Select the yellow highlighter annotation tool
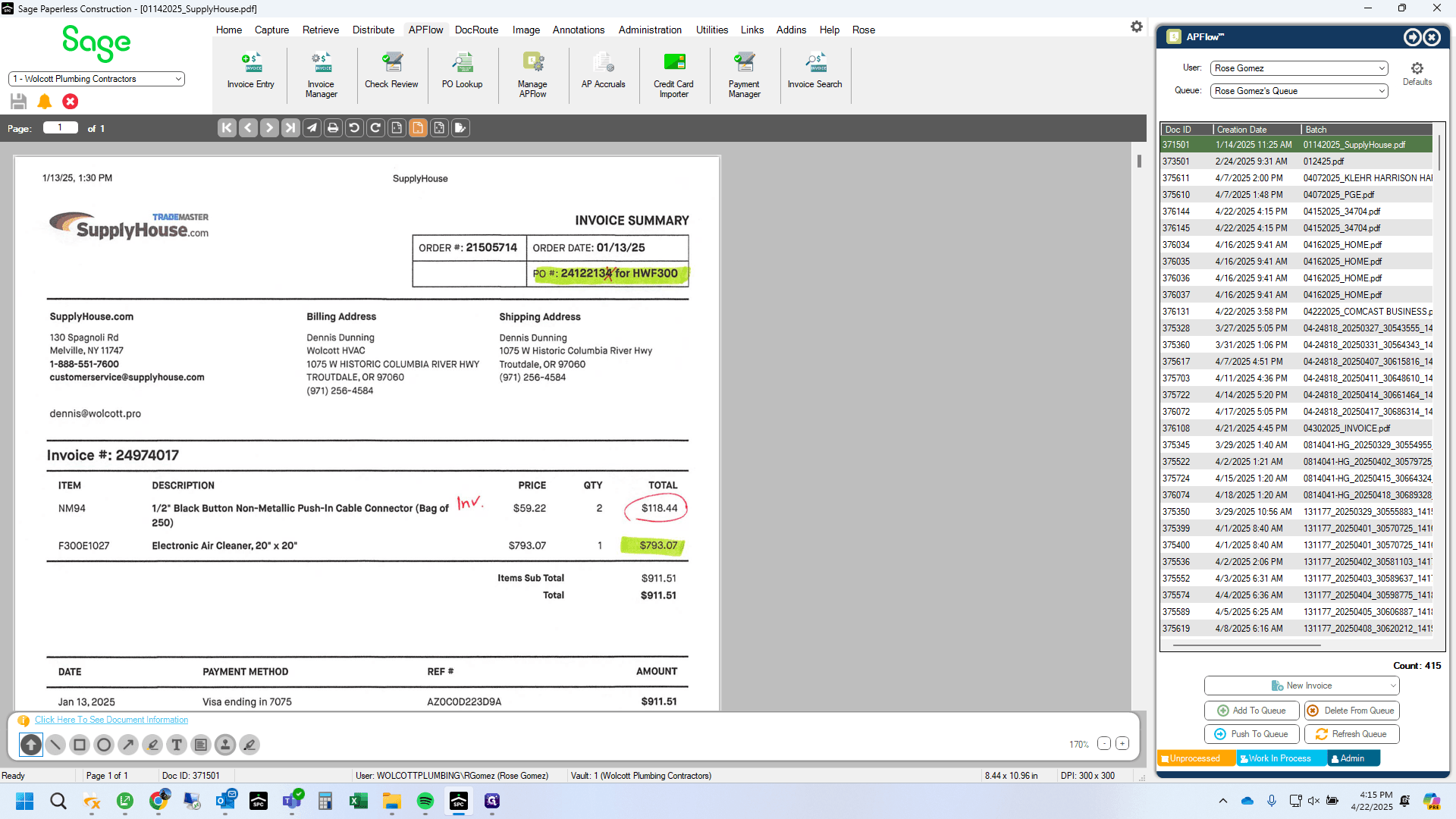Viewport: 1456px width, 819px height. (152, 745)
